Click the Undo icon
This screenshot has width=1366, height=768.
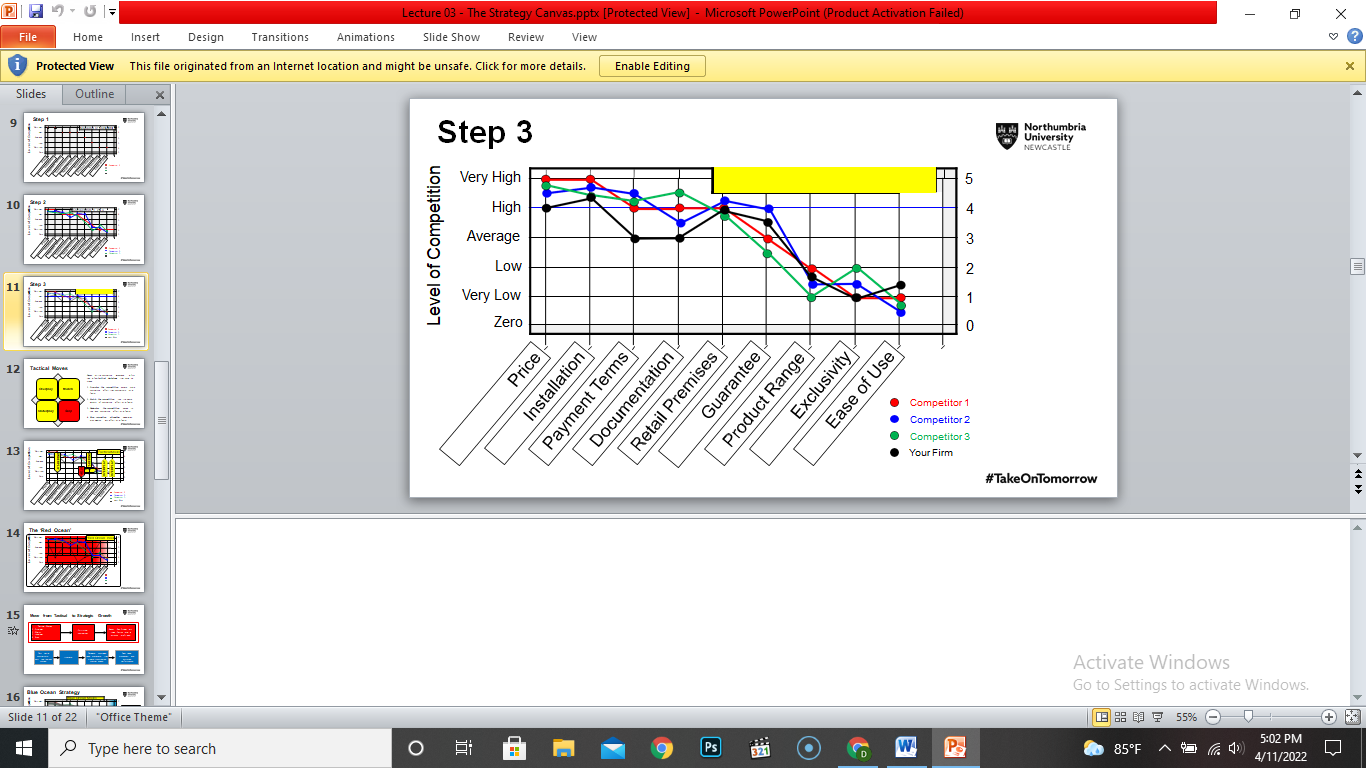coord(58,11)
